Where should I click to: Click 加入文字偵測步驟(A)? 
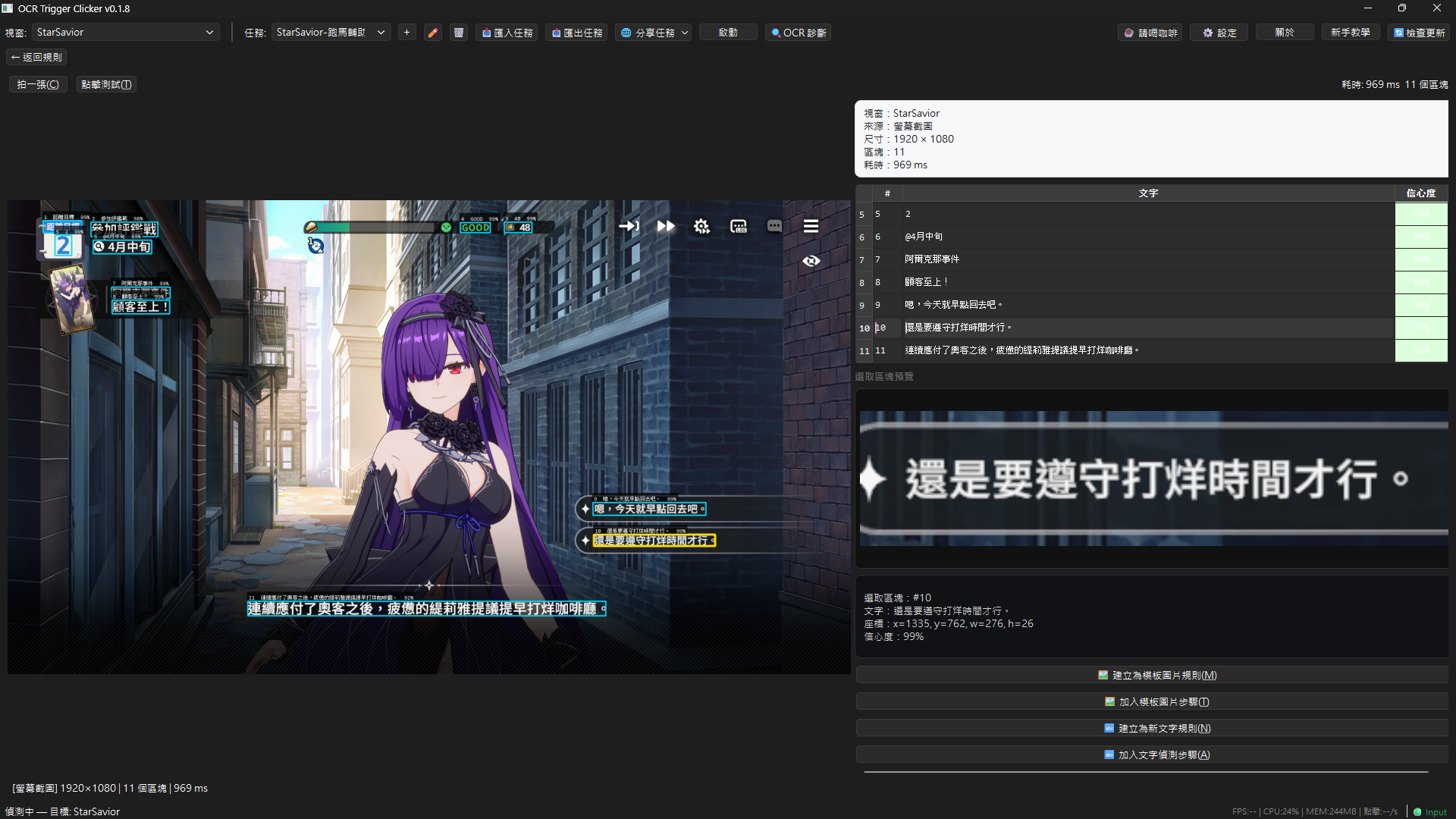click(x=1152, y=755)
